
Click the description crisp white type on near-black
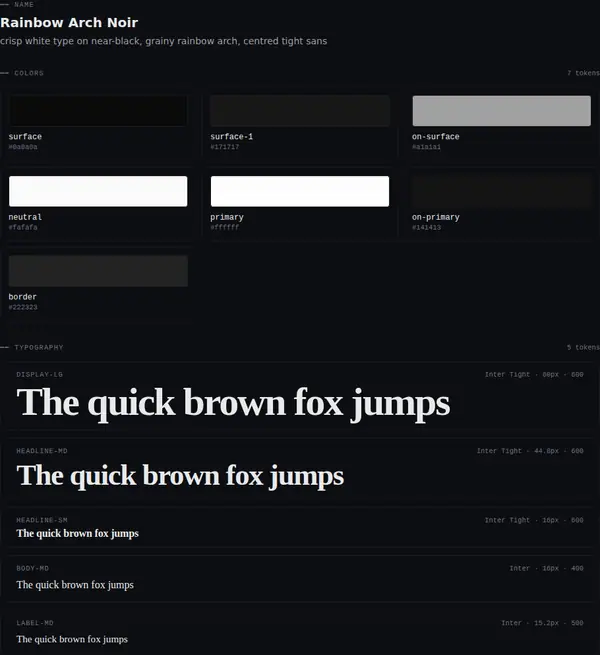[x=163, y=41]
